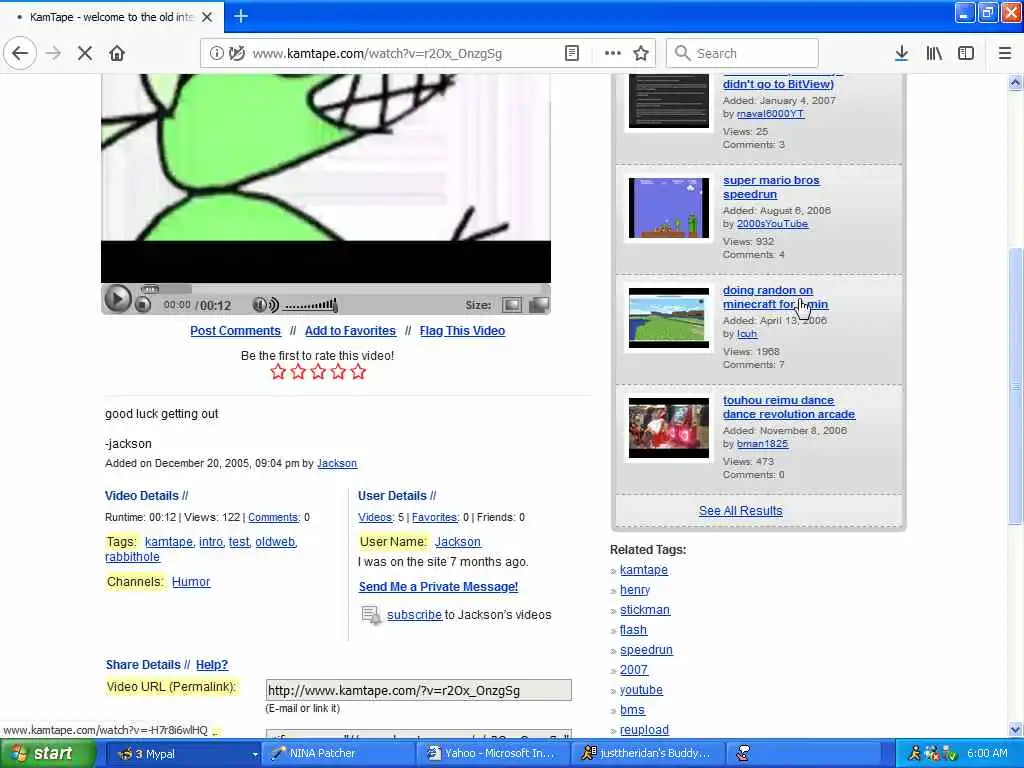Open super mario bros speedrun thumbnail
The image size is (1024, 768).
[669, 208]
